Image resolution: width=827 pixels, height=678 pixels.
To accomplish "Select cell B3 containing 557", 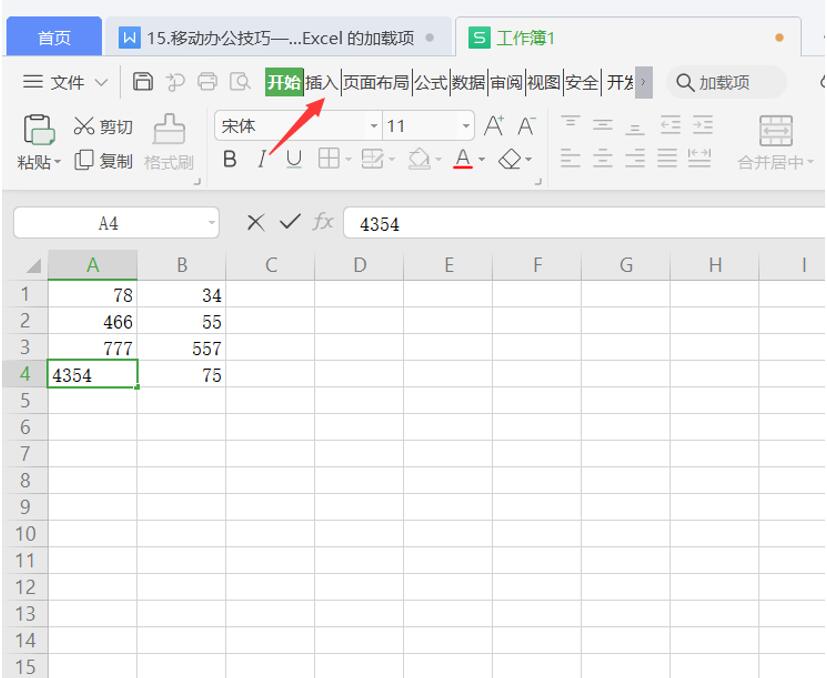I will point(181,348).
